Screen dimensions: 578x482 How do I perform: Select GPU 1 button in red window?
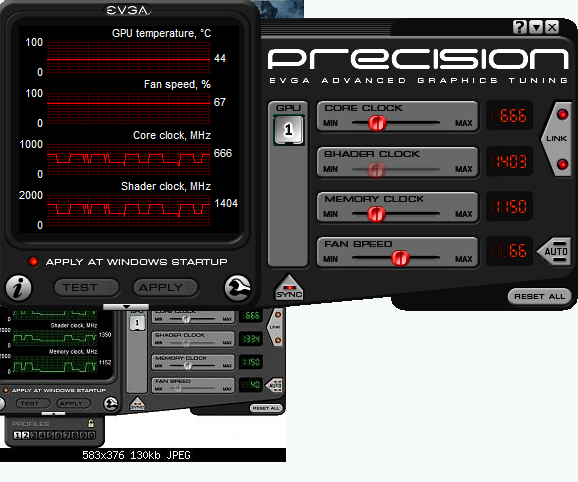coord(288,130)
